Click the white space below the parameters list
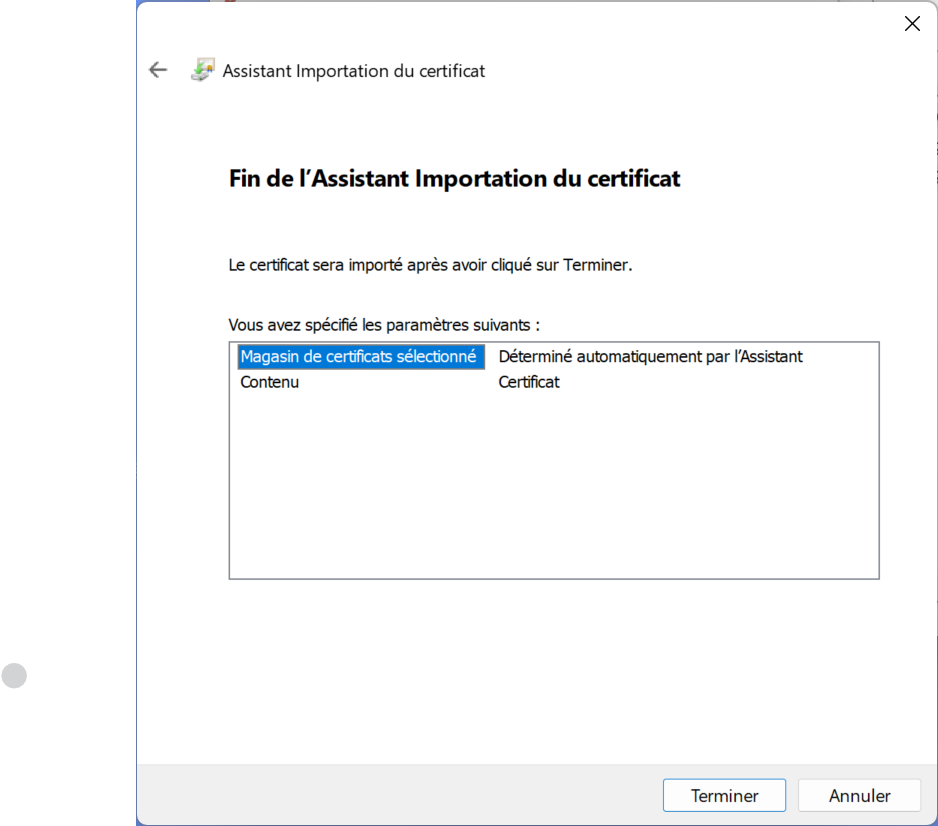The width and height of the screenshot is (938, 826). point(553,670)
